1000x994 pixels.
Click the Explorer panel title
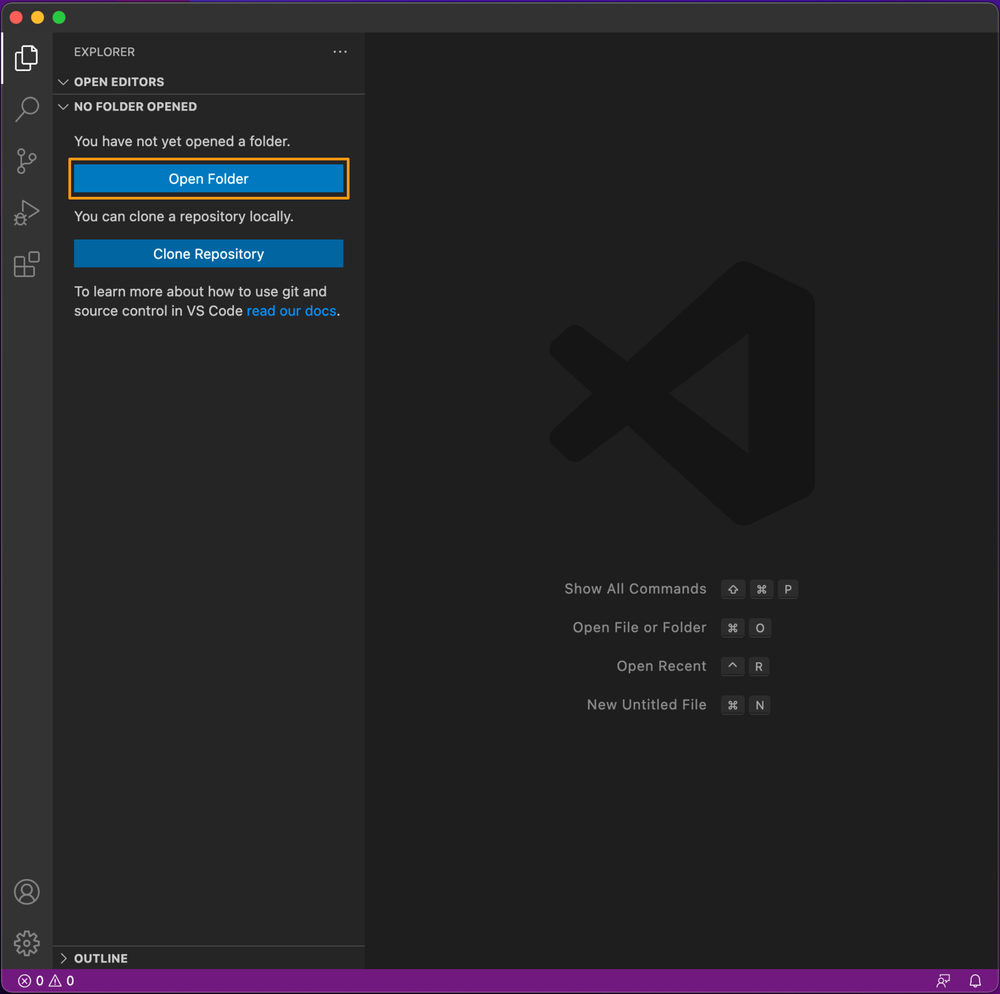[104, 52]
